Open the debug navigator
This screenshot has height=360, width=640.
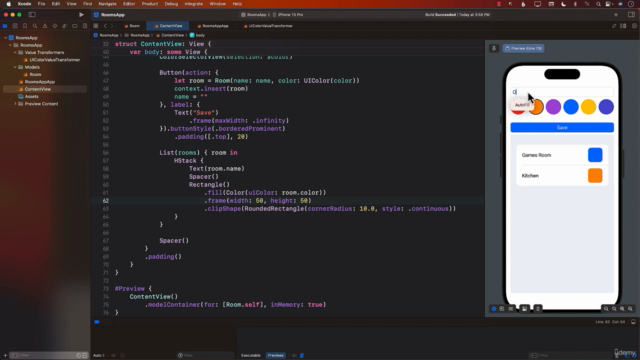click(64, 26)
